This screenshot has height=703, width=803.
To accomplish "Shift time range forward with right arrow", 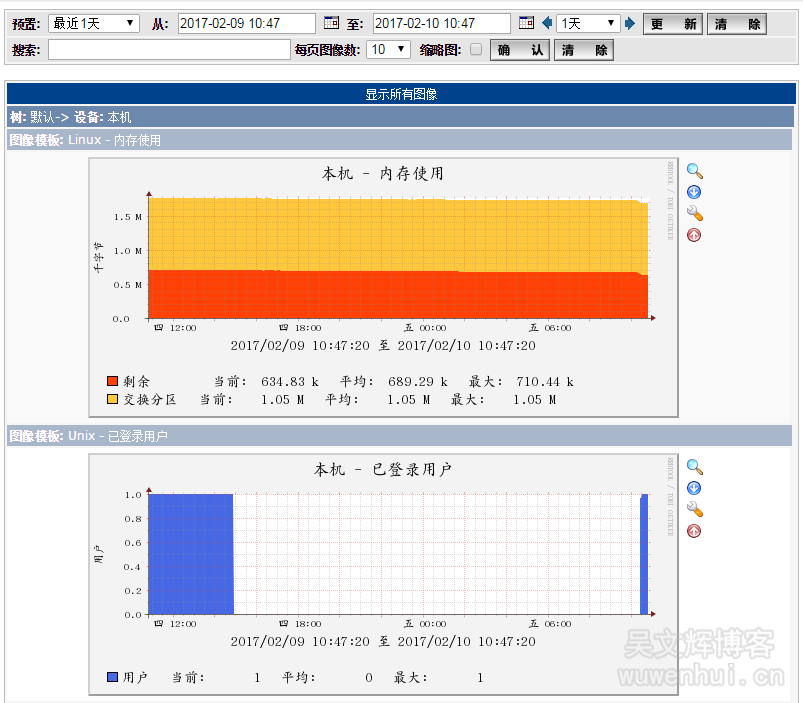I will (x=629, y=23).
